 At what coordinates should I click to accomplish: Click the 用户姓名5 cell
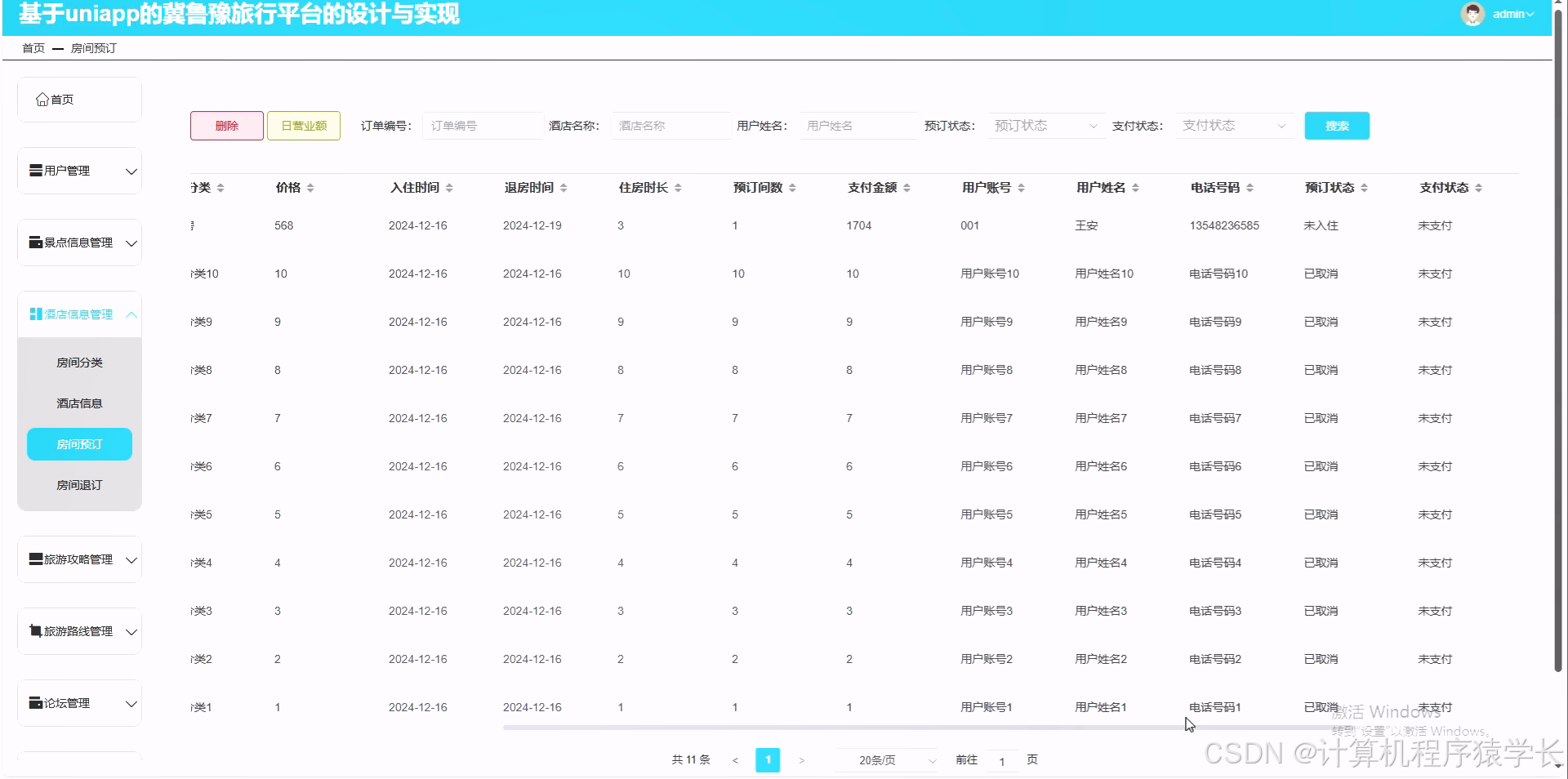point(1101,514)
